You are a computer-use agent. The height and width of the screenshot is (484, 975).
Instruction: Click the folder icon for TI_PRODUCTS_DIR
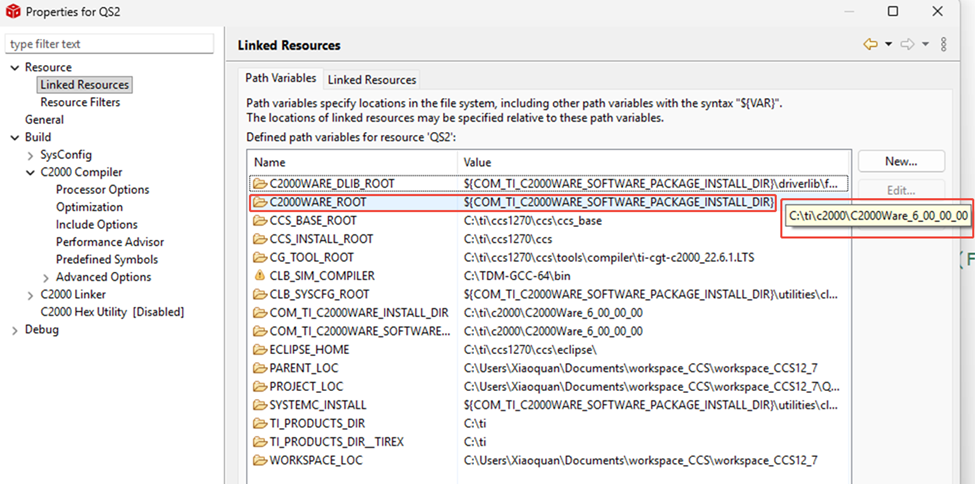click(x=259, y=424)
